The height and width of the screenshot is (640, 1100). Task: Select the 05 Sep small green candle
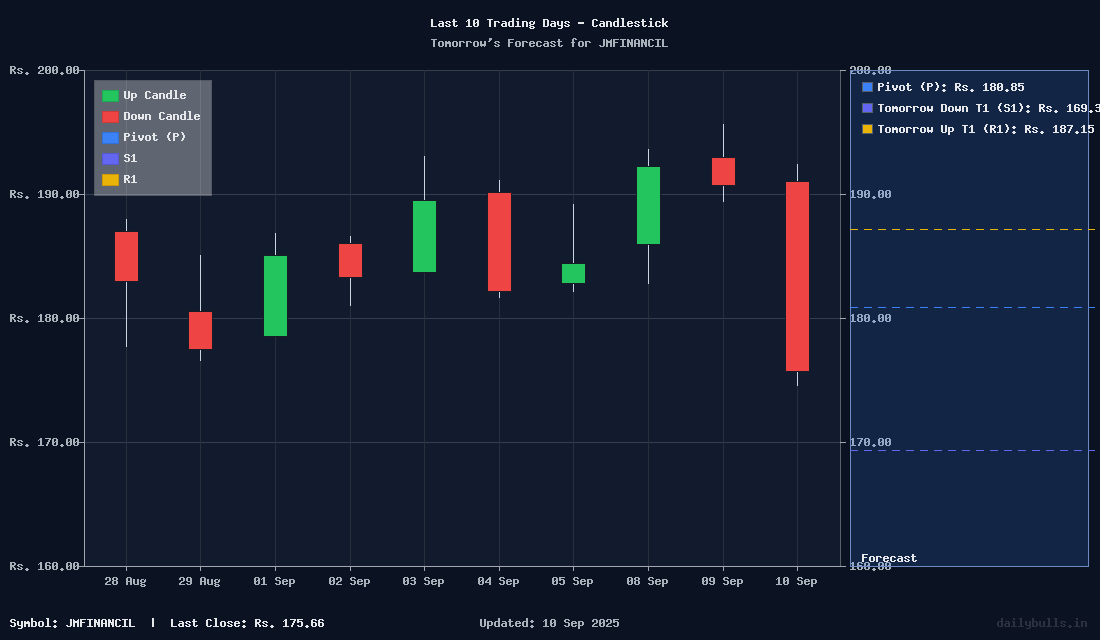[573, 273]
